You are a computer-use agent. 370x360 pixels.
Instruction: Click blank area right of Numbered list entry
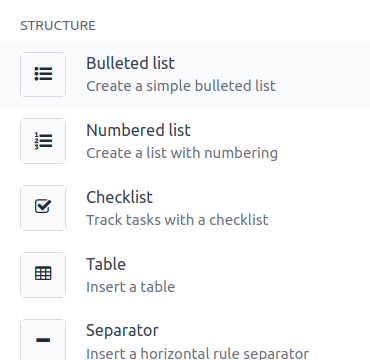coord(323,141)
